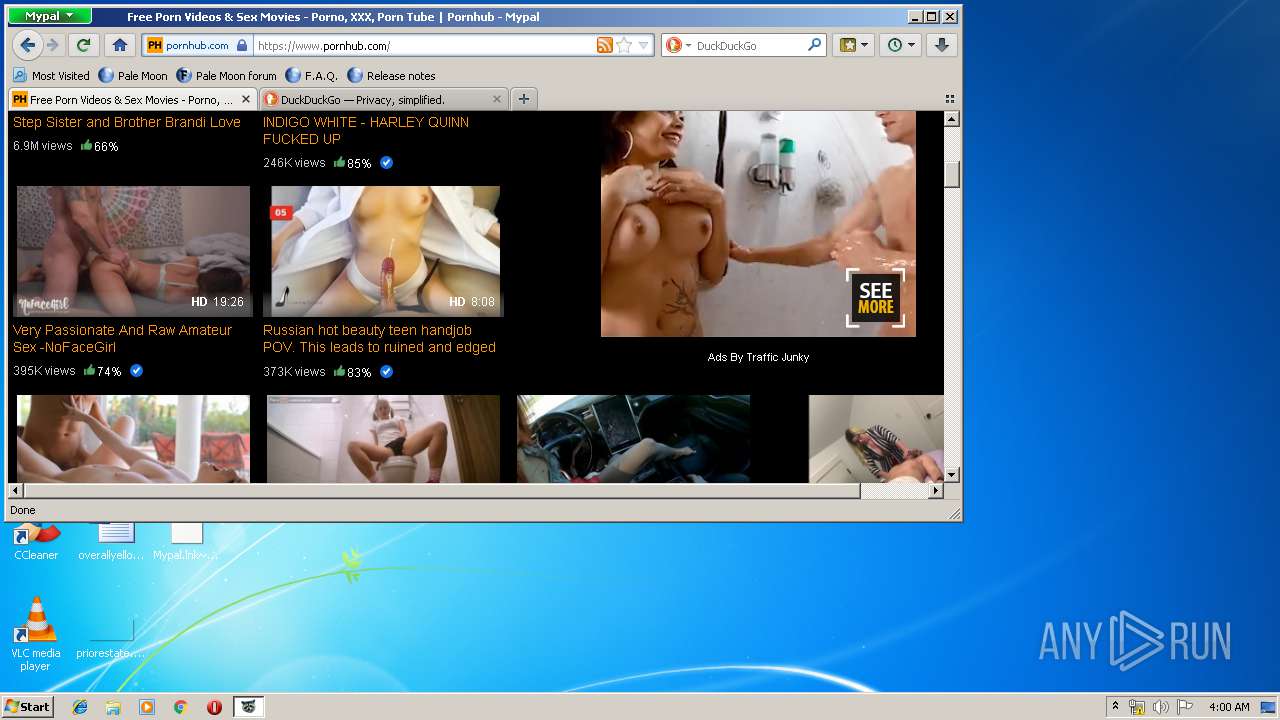
Task: Show hidden system tray icons
Action: (x=1115, y=707)
